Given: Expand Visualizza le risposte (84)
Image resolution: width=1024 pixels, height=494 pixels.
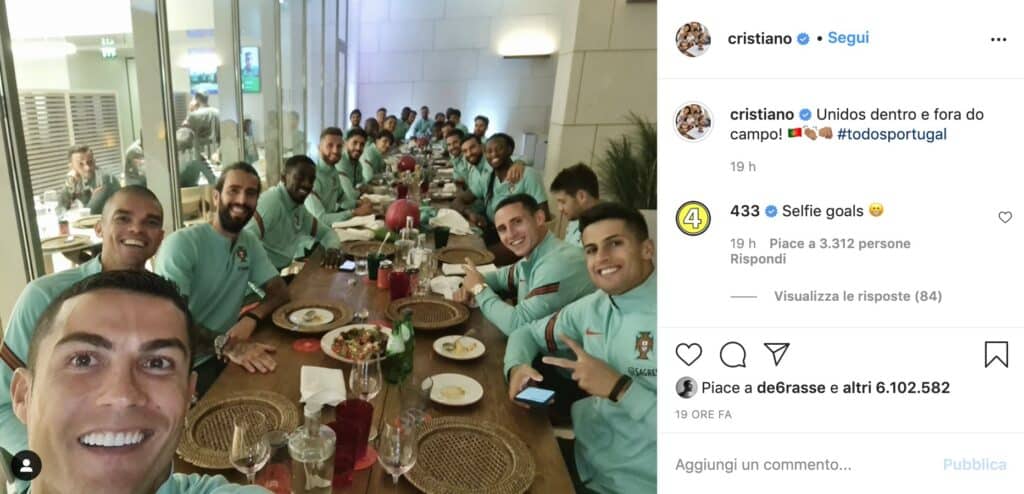Looking at the screenshot, I should (x=857, y=296).
